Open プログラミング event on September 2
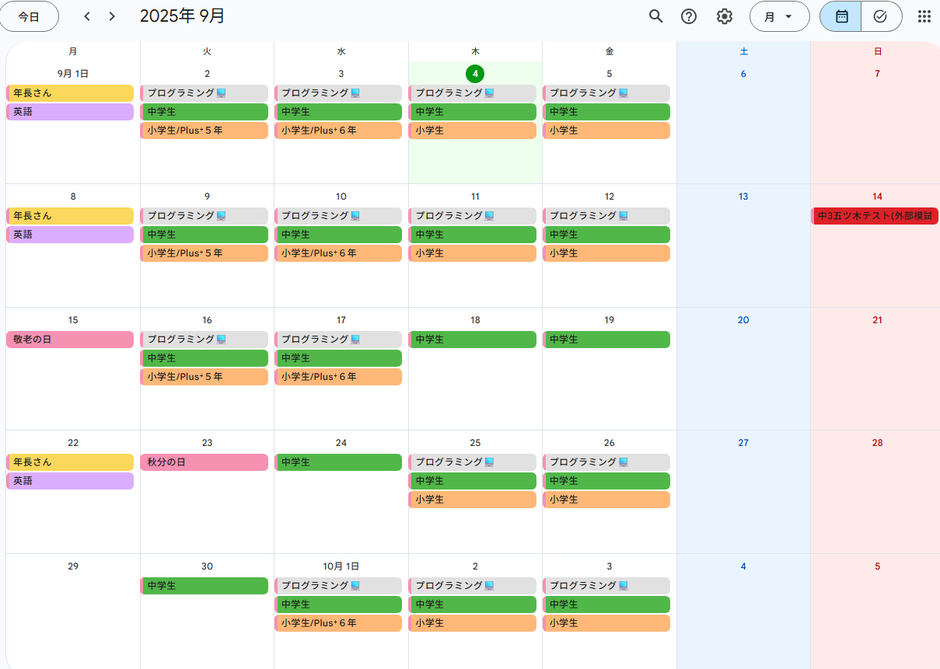The width and height of the screenshot is (940, 669). point(204,93)
